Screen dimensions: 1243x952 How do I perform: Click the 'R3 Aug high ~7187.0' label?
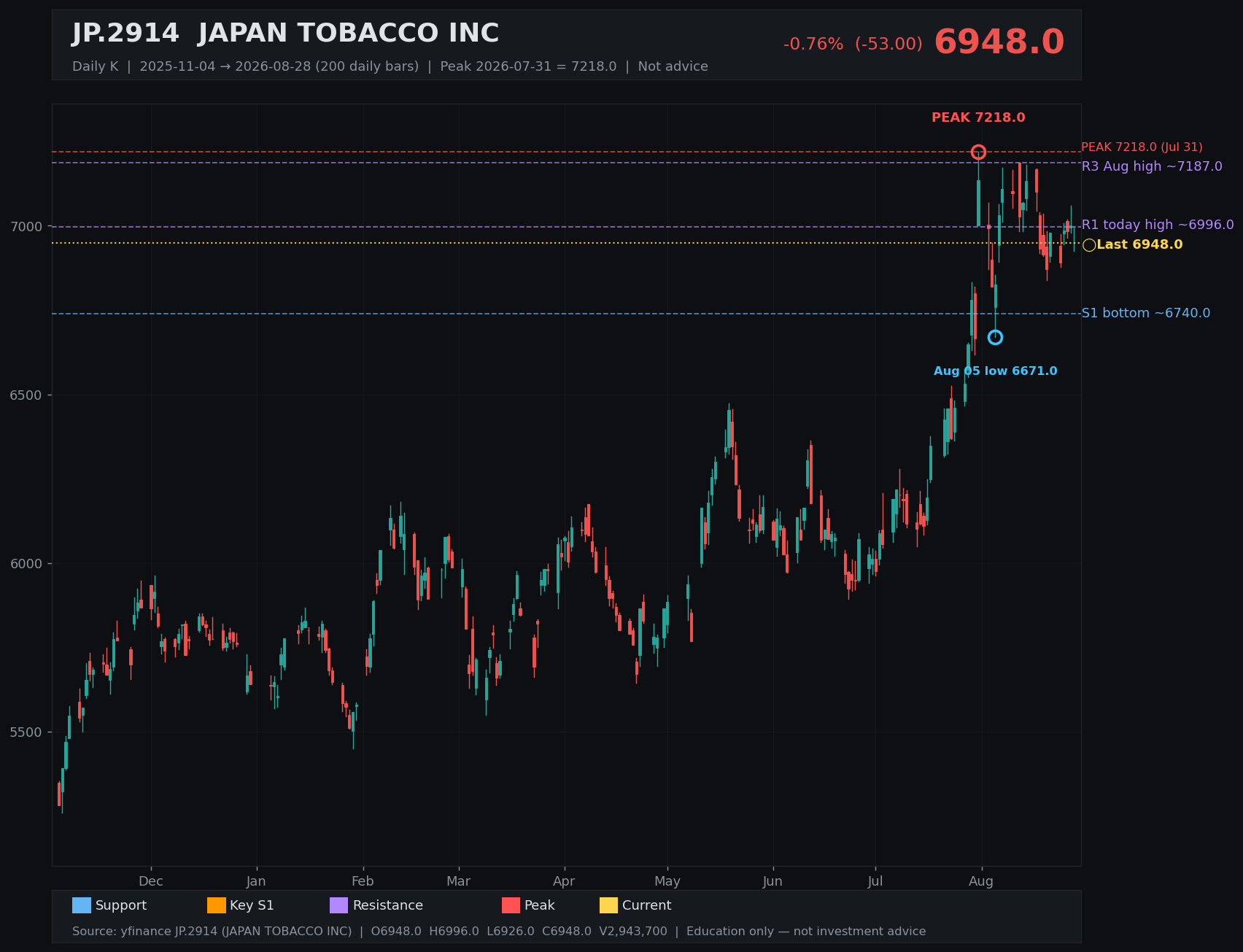click(x=1152, y=166)
